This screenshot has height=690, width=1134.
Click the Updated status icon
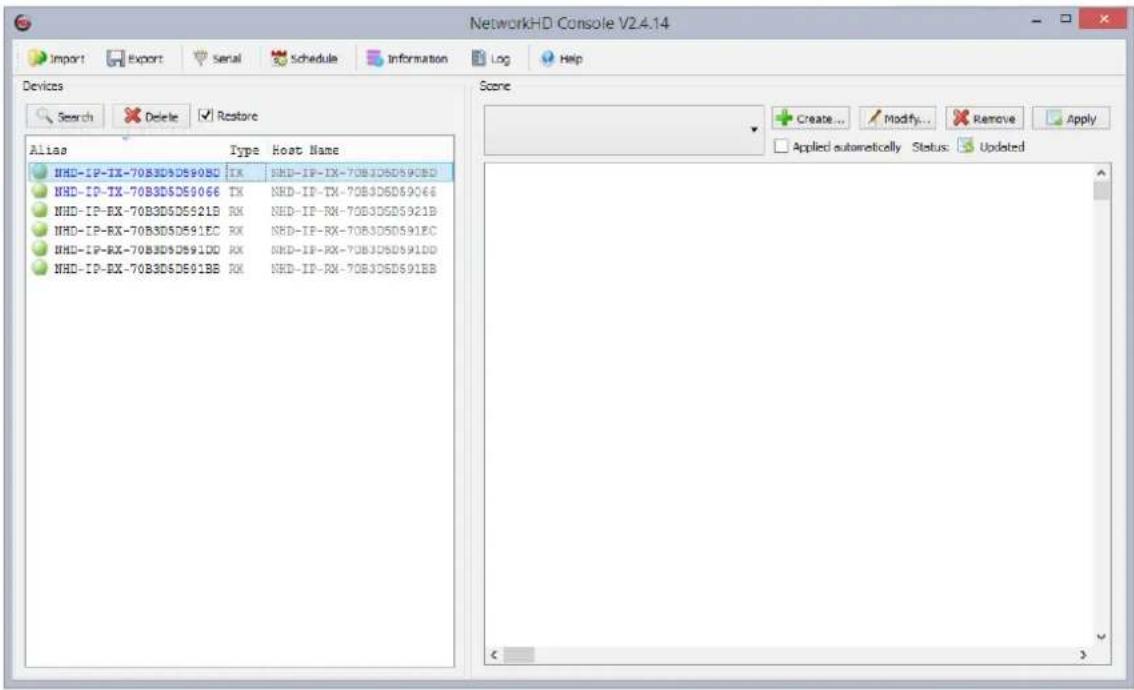coord(965,146)
